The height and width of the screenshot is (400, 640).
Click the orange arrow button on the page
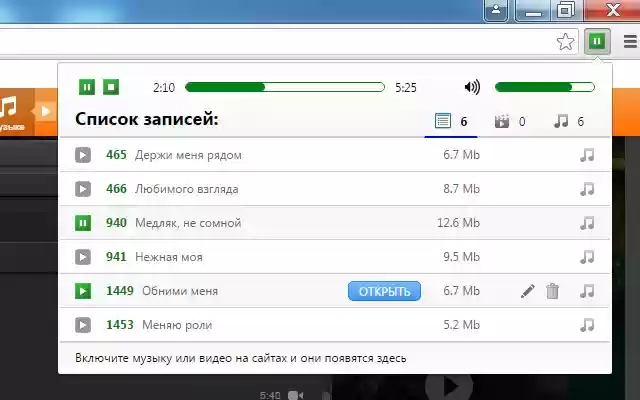point(44,111)
